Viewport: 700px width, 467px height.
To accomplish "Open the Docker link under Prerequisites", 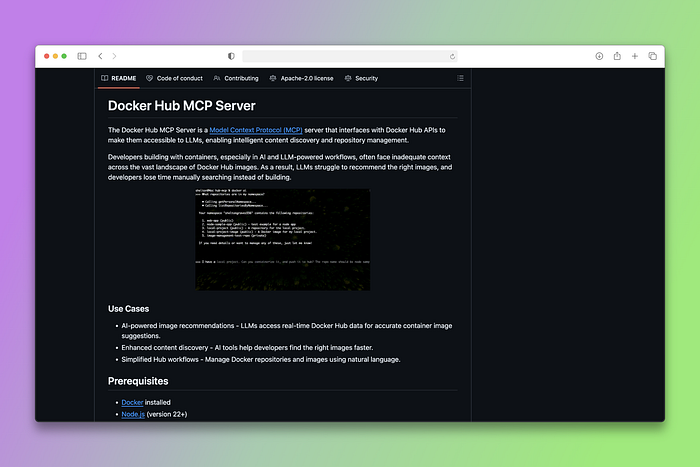I will pyautogui.click(x=132, y=402).
